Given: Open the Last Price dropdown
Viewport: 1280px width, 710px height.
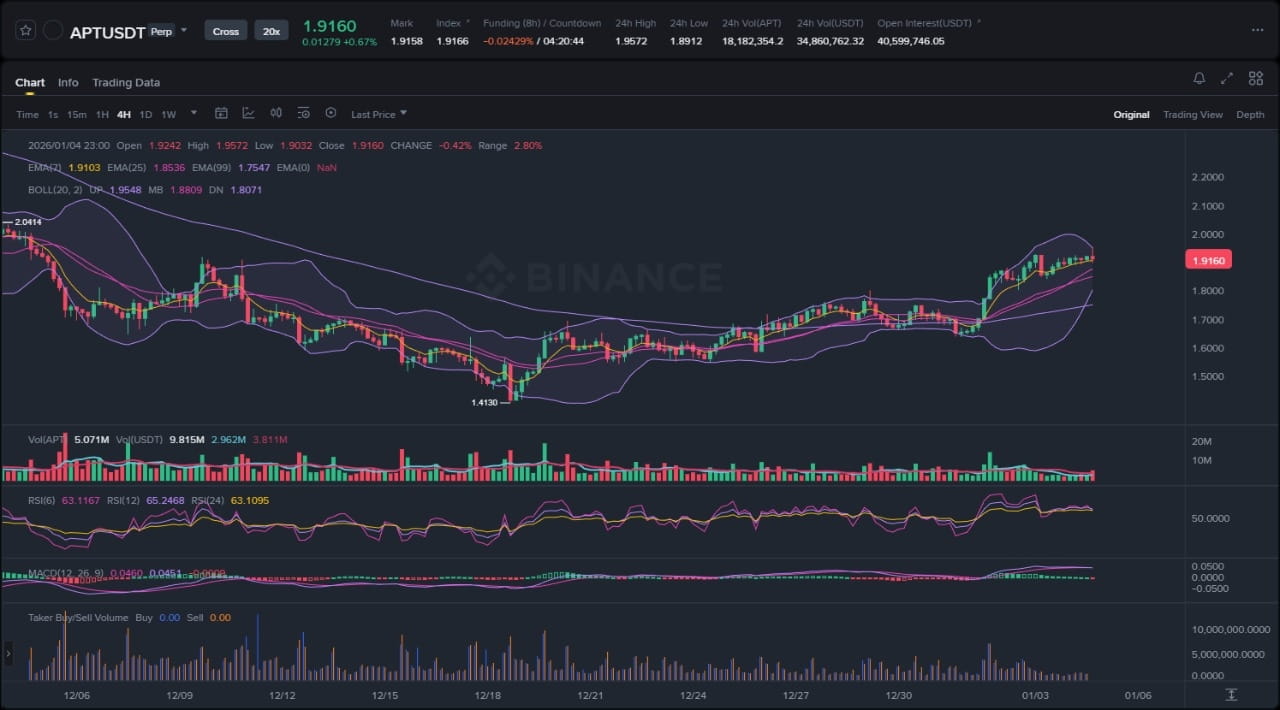Looking at the screenshot, I should pos(379,114).
